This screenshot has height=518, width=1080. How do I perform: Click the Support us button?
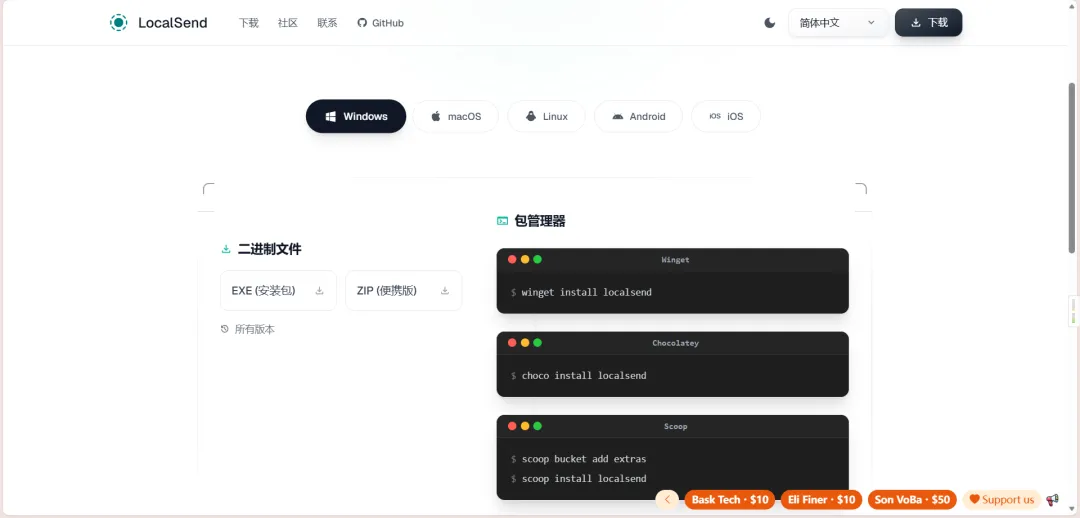(1001, 500)
